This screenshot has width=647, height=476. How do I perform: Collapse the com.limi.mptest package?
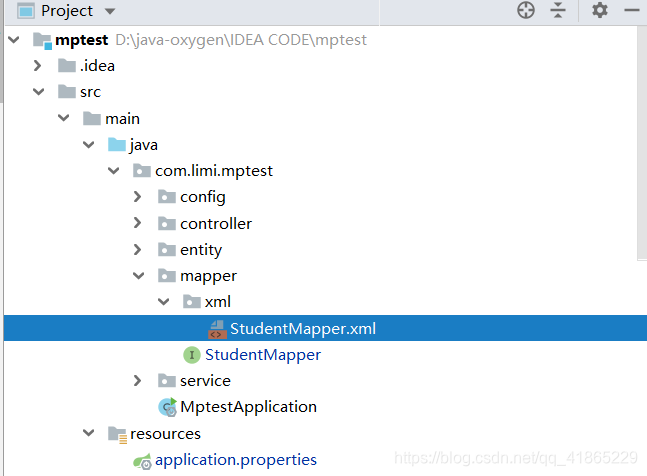click(113, 171)
